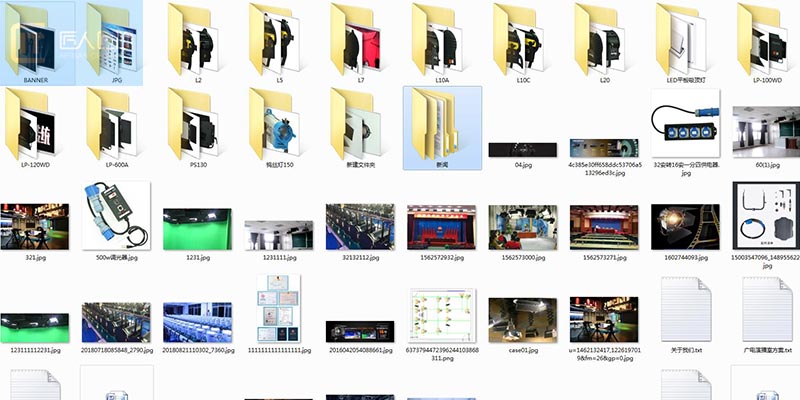Select the highlighted 新闻 folder
The width and height of the screenshot is (800, 400).
click(442, 128)
